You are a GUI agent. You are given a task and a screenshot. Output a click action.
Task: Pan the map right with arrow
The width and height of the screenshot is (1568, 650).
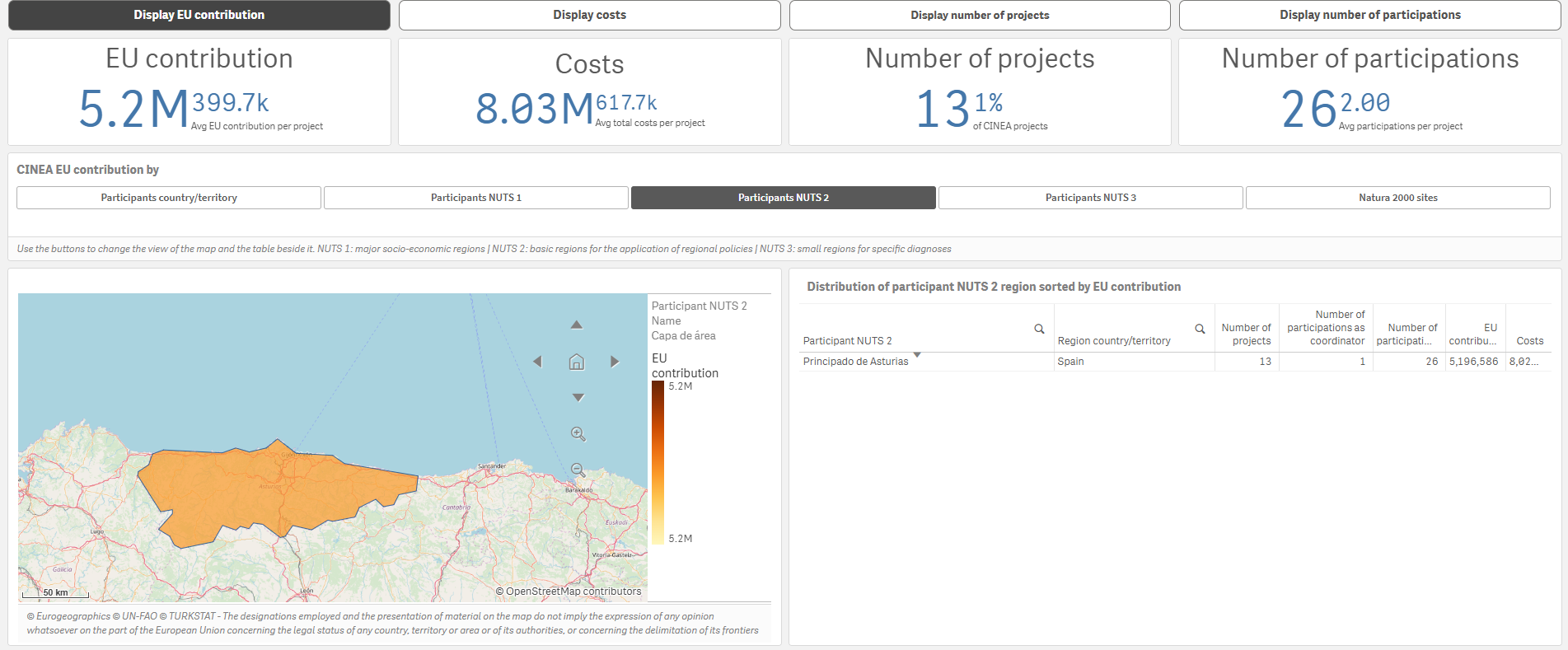[615, 362]
